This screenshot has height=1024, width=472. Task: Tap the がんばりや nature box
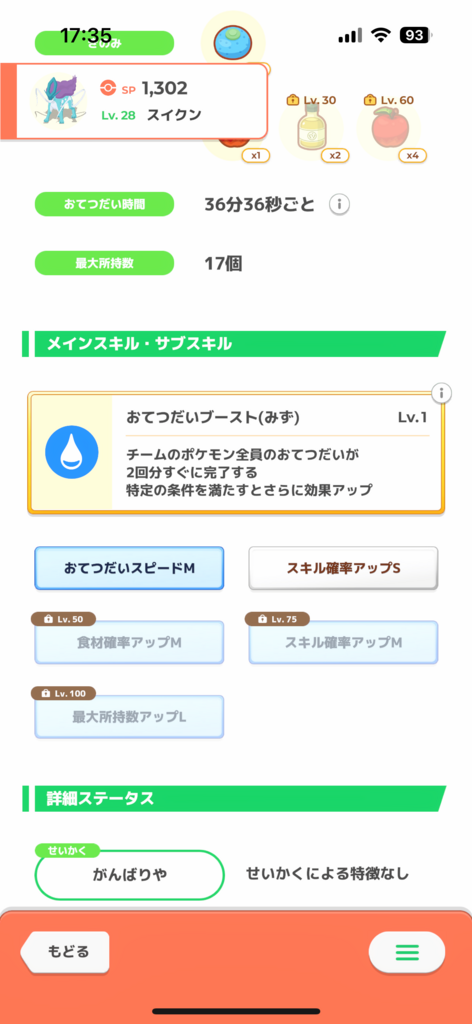(129, 875)
